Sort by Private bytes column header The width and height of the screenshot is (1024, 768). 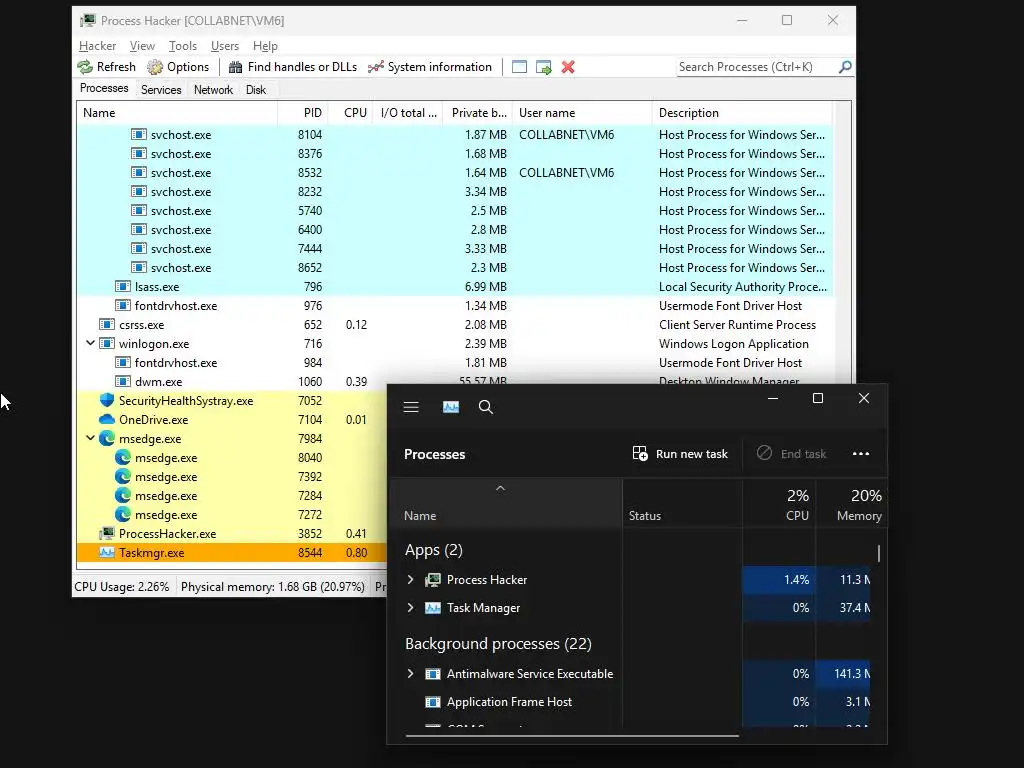(477, 113)
